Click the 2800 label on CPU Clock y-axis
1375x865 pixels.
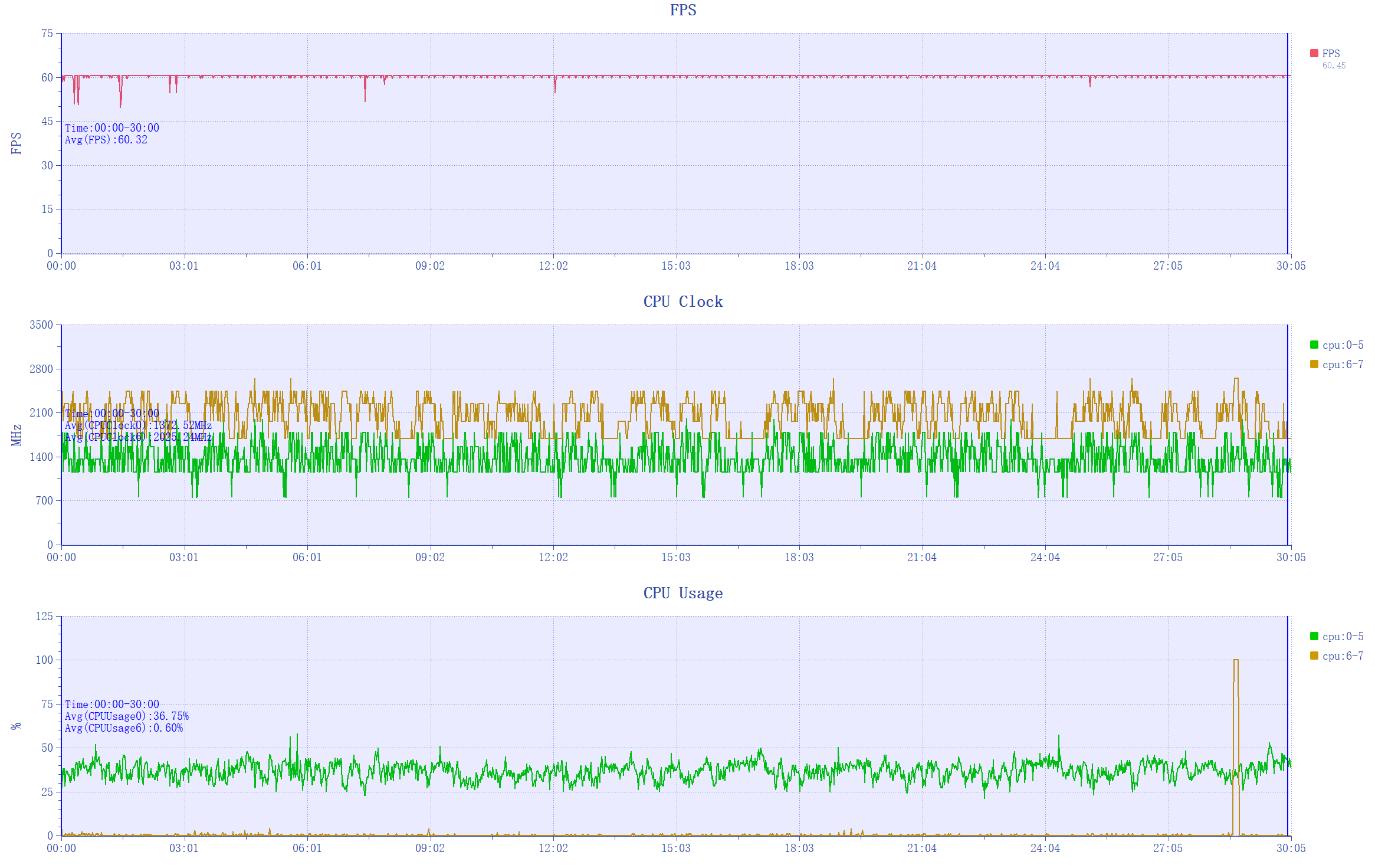pyautogui.click(x=42, y=370)
